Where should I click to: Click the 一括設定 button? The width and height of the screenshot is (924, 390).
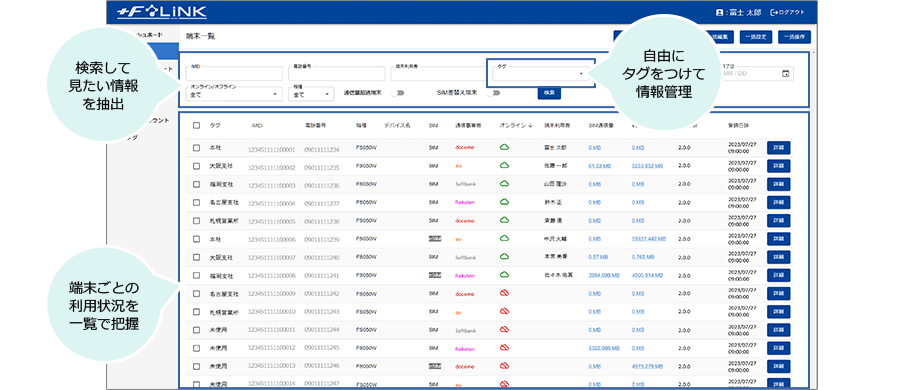click(x=755, y=37)
